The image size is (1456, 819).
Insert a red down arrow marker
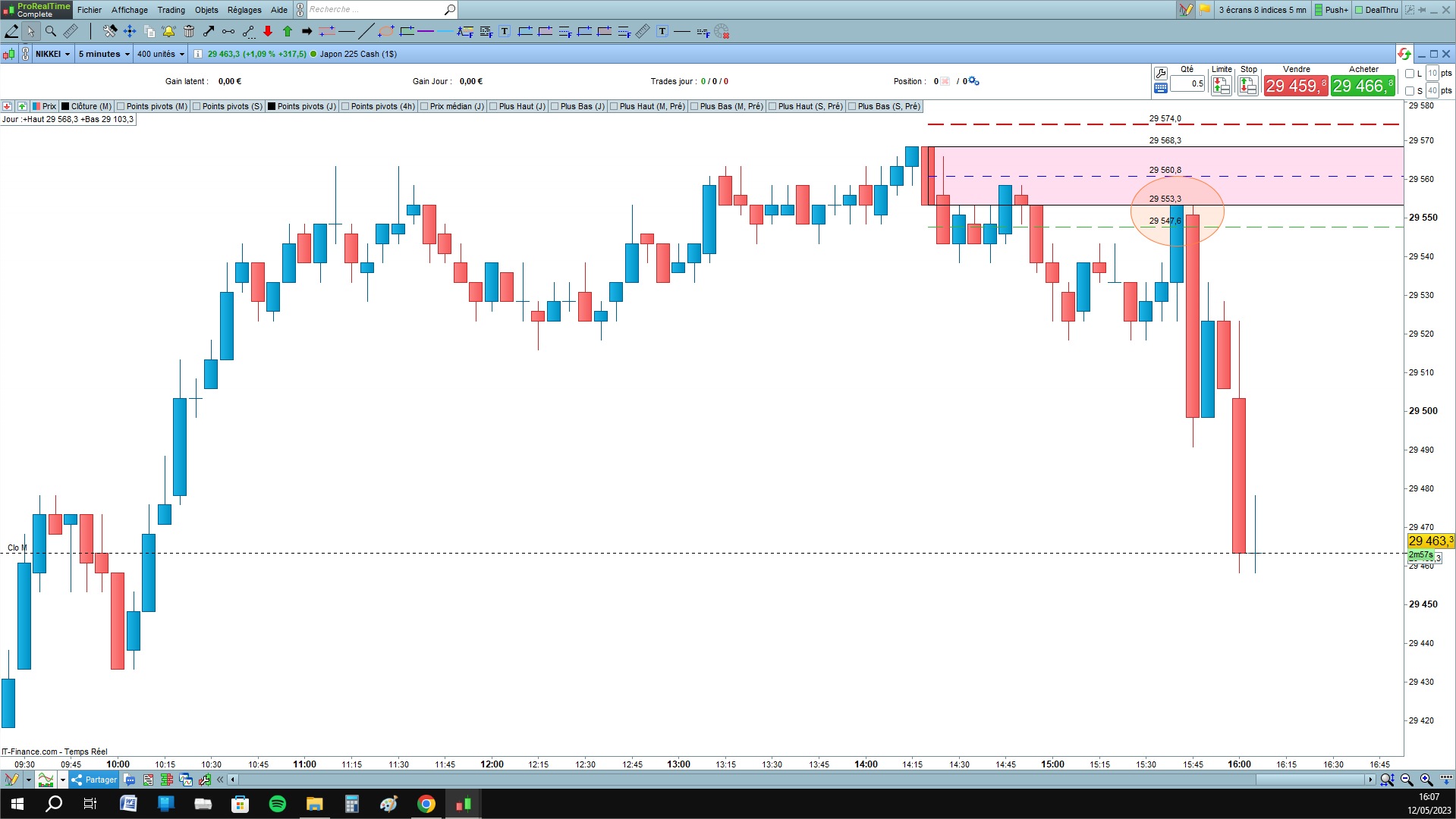pos(268,31)
